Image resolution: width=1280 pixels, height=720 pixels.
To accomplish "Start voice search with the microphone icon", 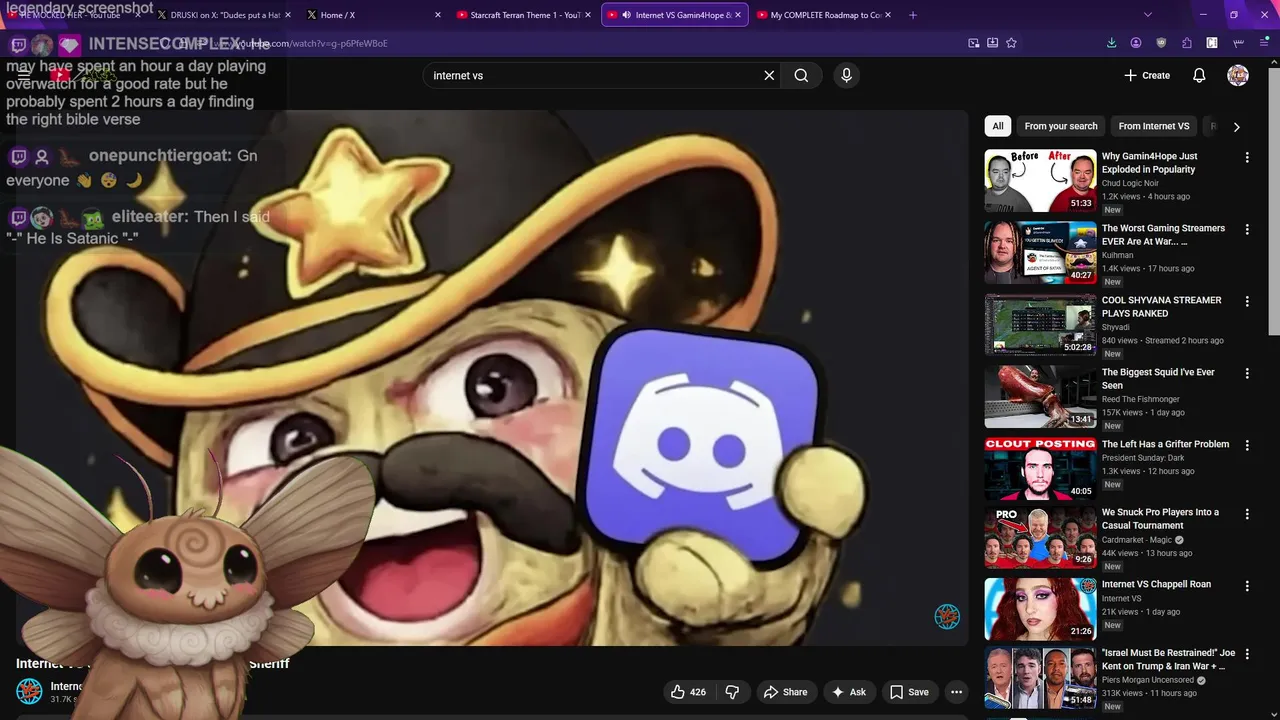I will click(846, 75).
